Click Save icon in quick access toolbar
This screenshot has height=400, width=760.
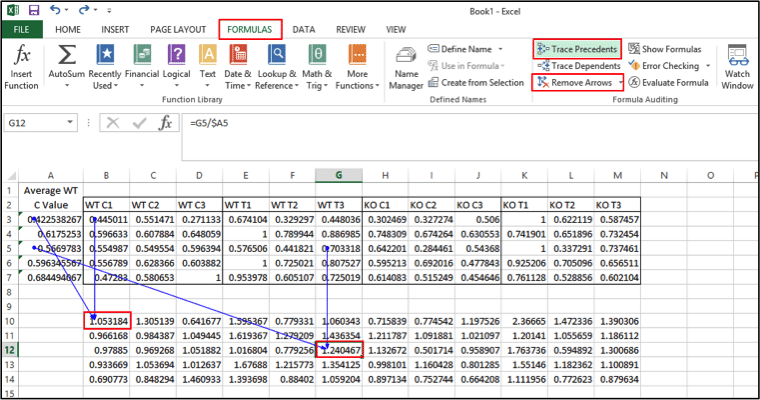click(33, 10)
